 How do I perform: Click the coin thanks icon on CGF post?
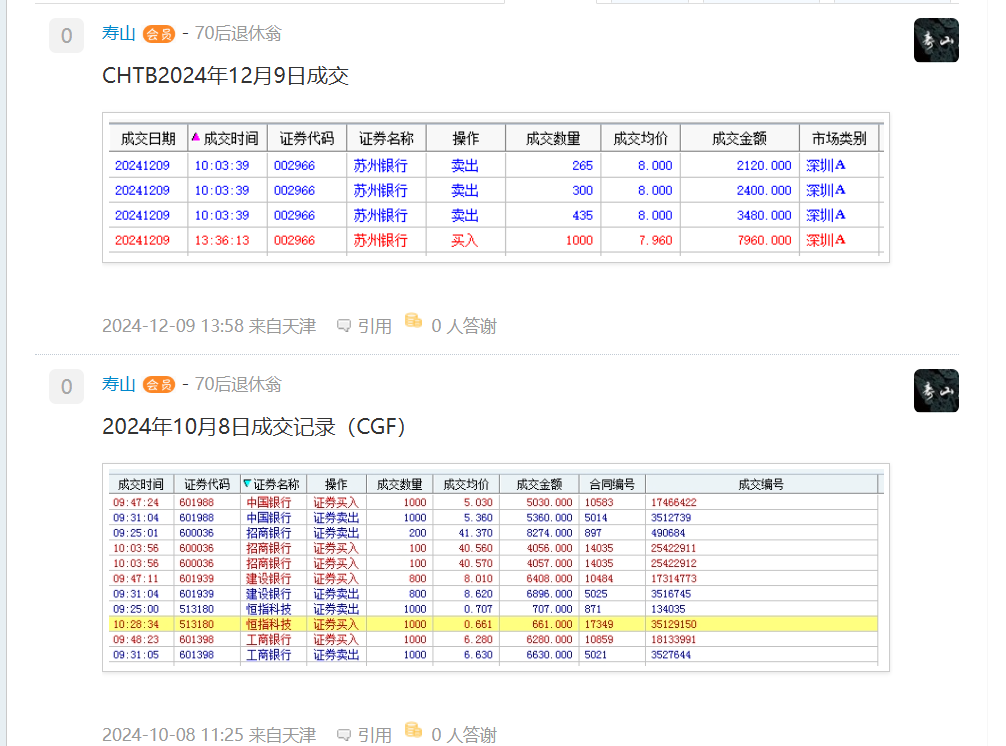[413, 731]
